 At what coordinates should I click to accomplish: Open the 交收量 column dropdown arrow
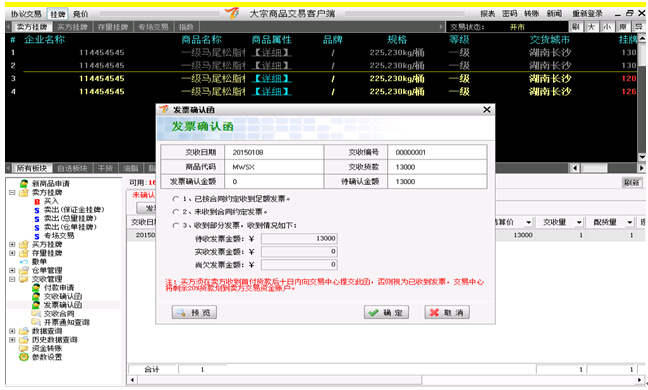(579, 223)
